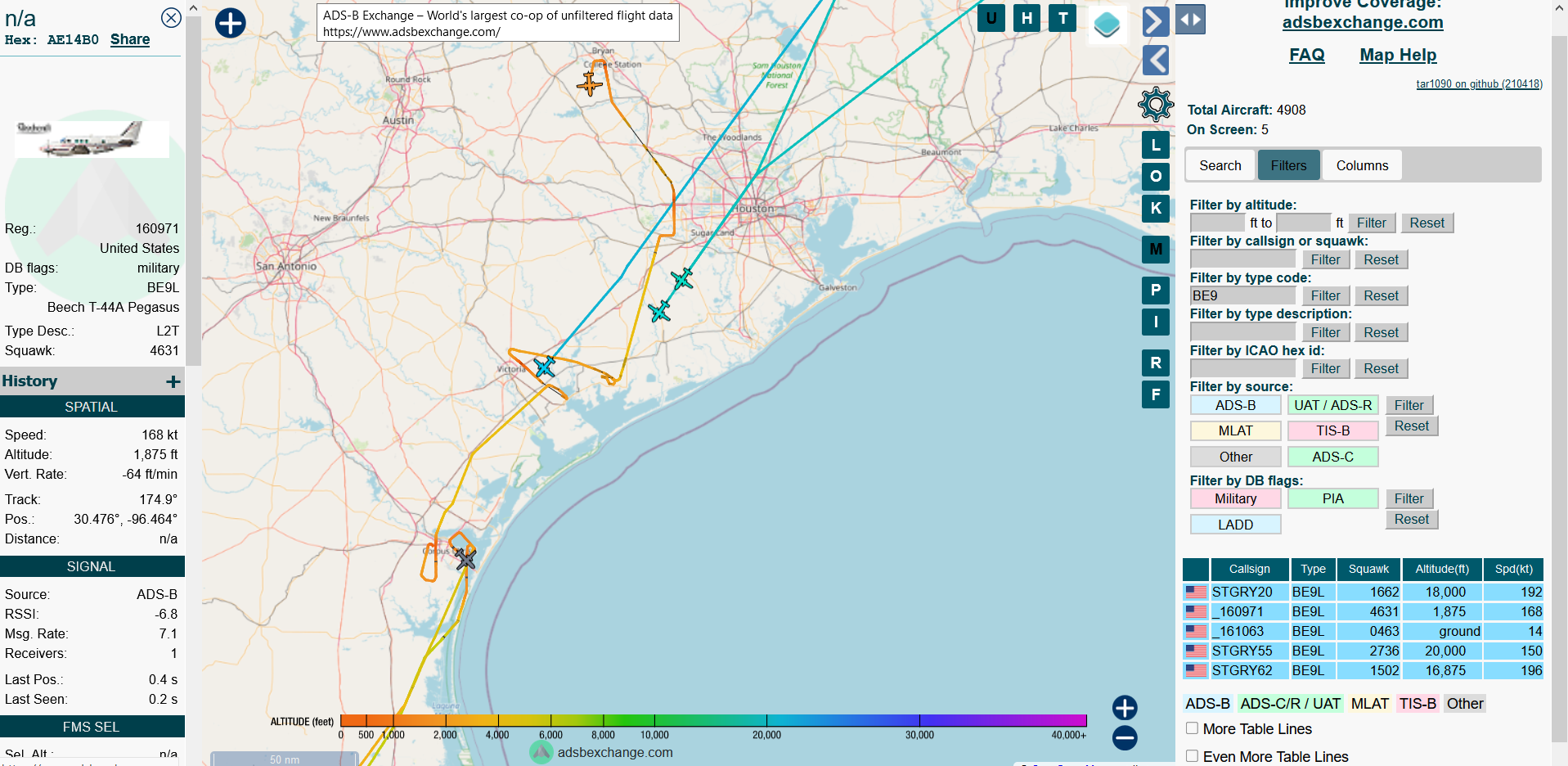Click the left arrow sidebar button
Screen dimensions: 1568x766
[x=1156, y=60]
